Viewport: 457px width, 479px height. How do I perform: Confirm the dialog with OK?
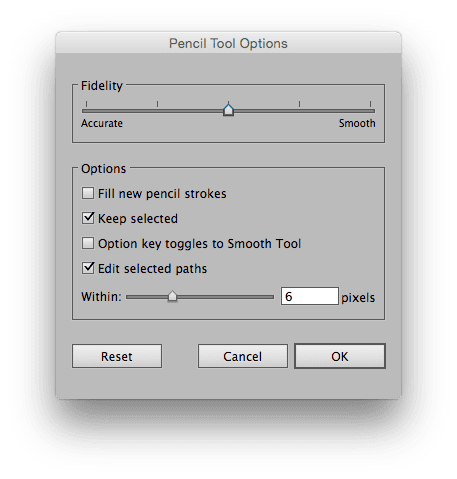point(340,356)
